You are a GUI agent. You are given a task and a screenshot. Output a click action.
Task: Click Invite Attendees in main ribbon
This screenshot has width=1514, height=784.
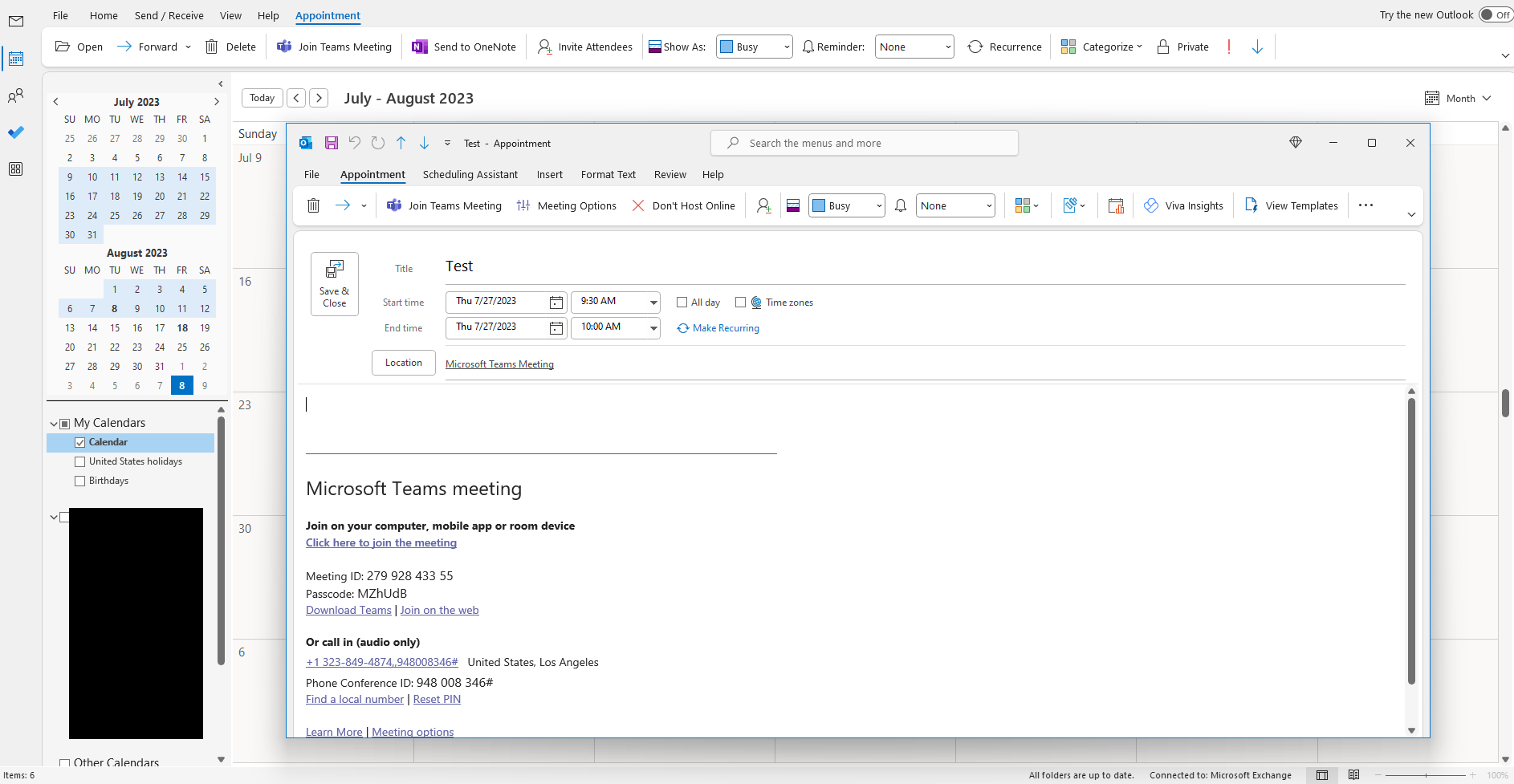(x=585, y=47)
